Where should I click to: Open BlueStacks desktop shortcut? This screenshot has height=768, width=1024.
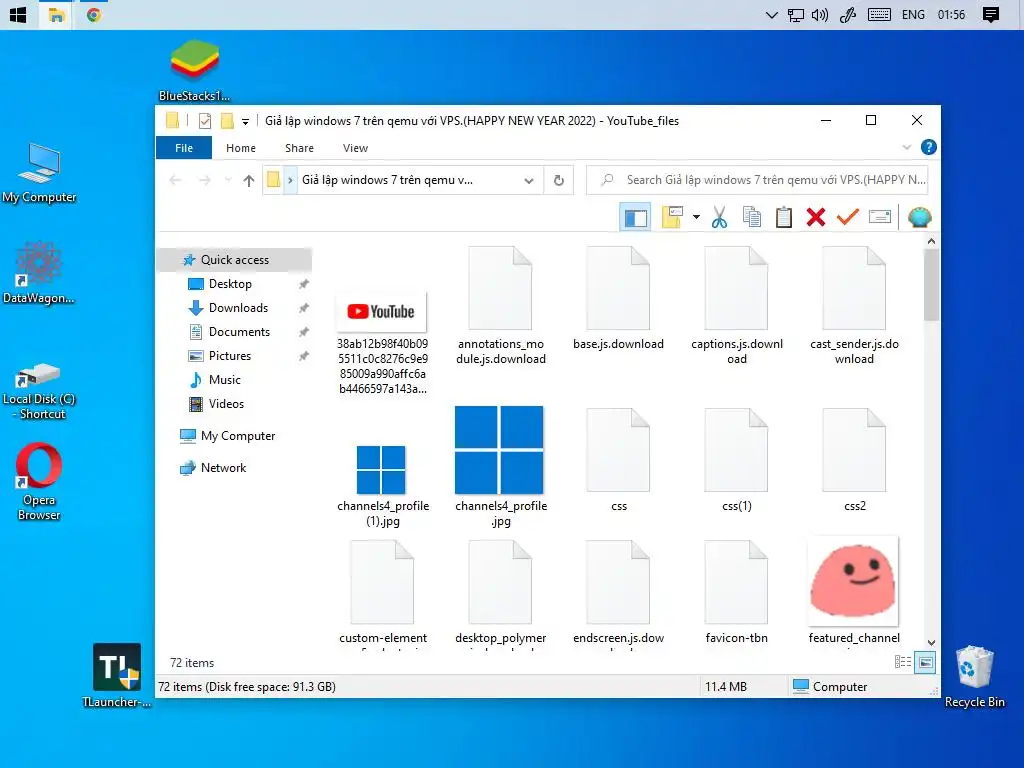(x=194, y=71)
